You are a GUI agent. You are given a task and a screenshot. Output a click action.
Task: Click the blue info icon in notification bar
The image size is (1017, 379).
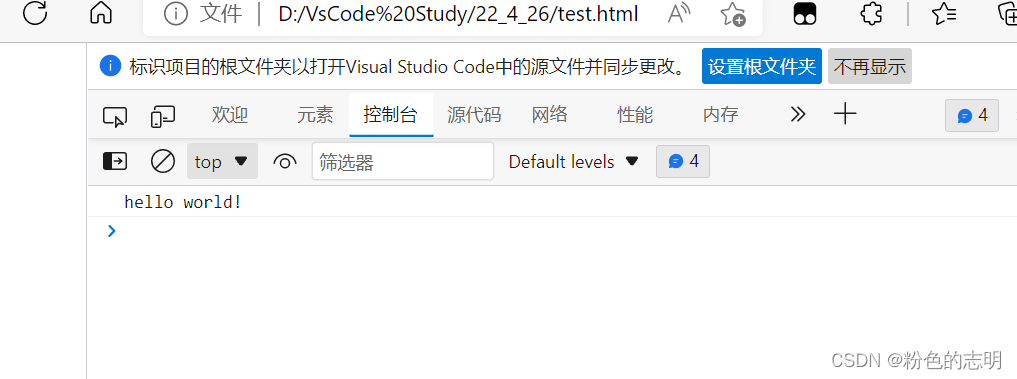point(110,66)
